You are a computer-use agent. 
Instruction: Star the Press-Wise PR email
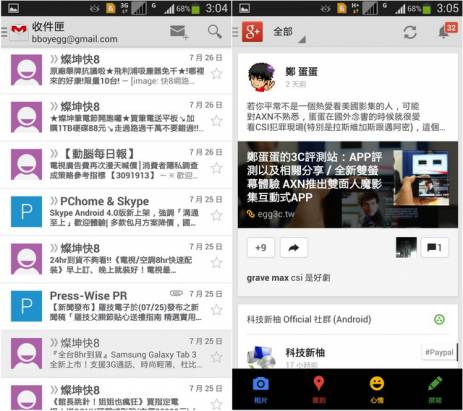point(217,310)
